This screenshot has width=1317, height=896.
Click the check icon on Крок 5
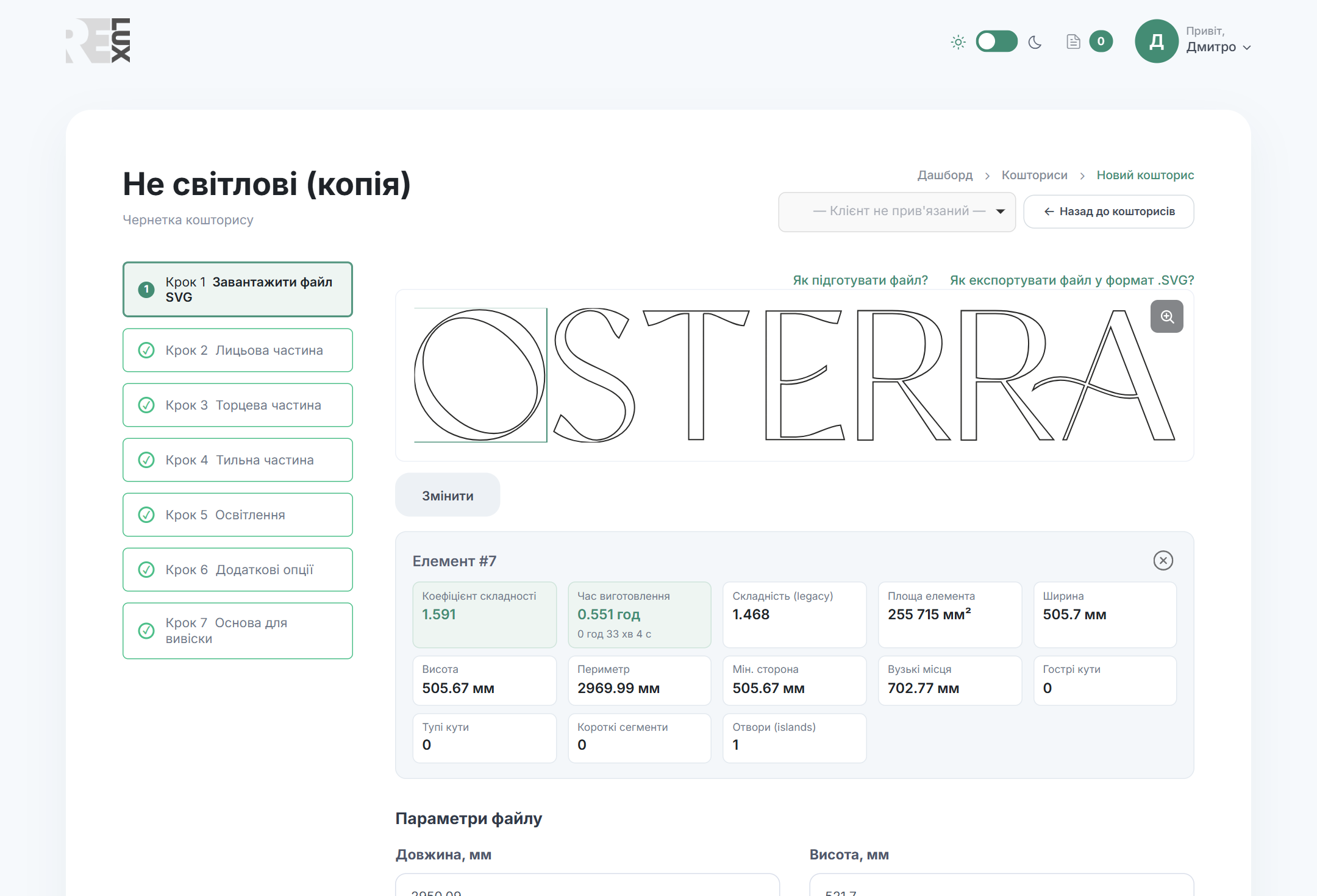point(146,515)
